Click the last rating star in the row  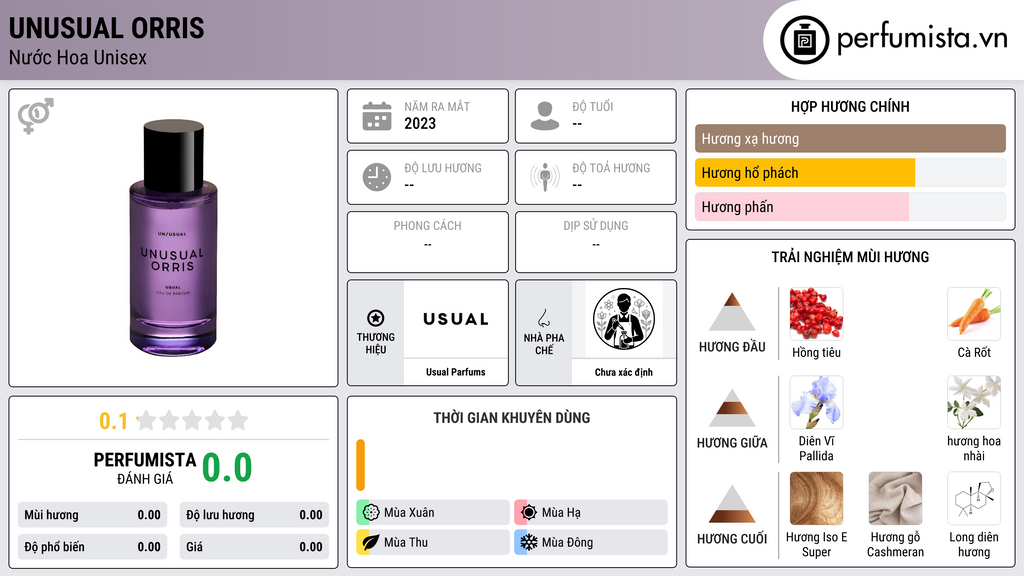tap(238, 420)
